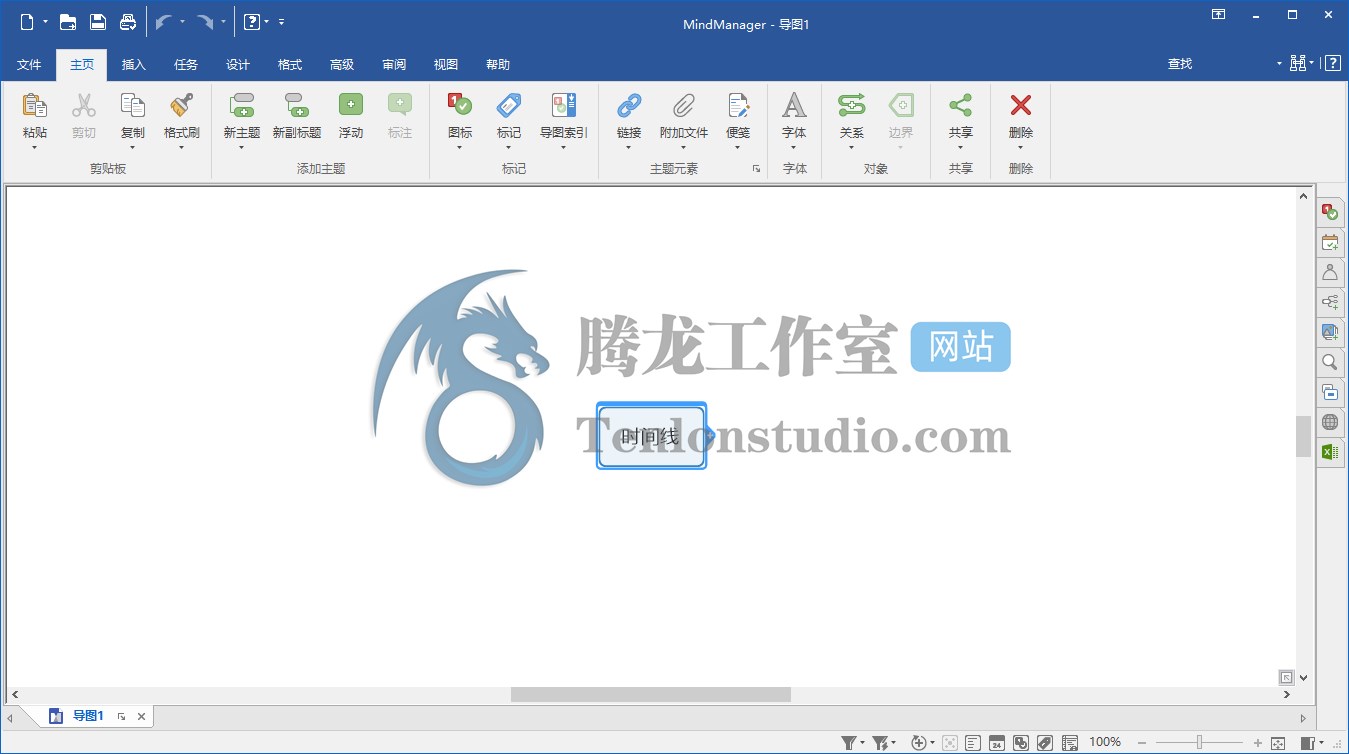Open task info pane in right sidebar
Image resolution: width=1349 pixels, height=754 pixels.
(1329, 212)
